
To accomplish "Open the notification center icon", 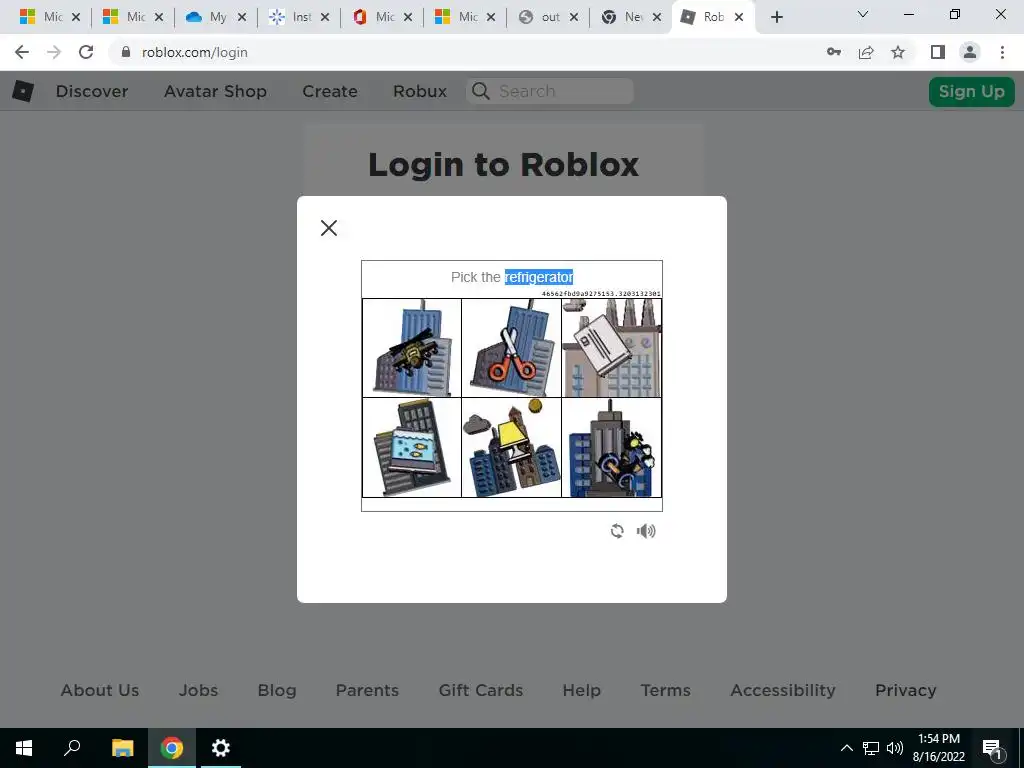I will pyautogui.click(x=992, y=748).
